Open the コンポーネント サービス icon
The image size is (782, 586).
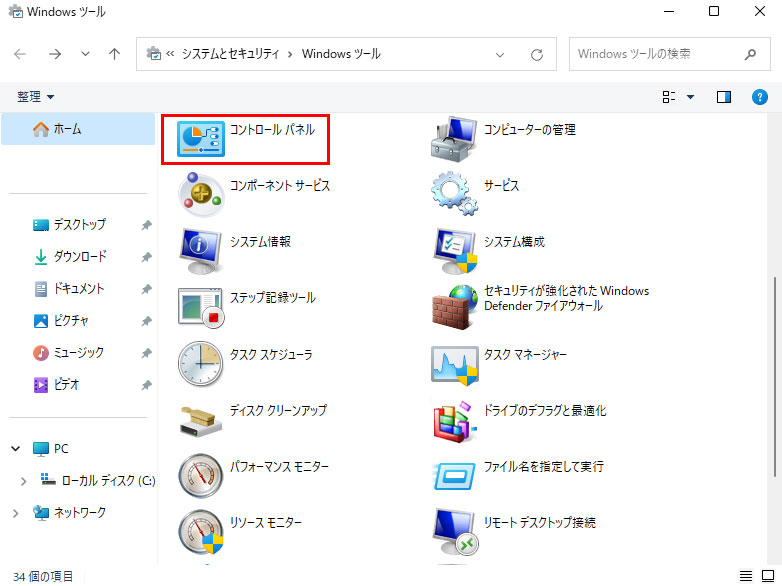[200, 195]
